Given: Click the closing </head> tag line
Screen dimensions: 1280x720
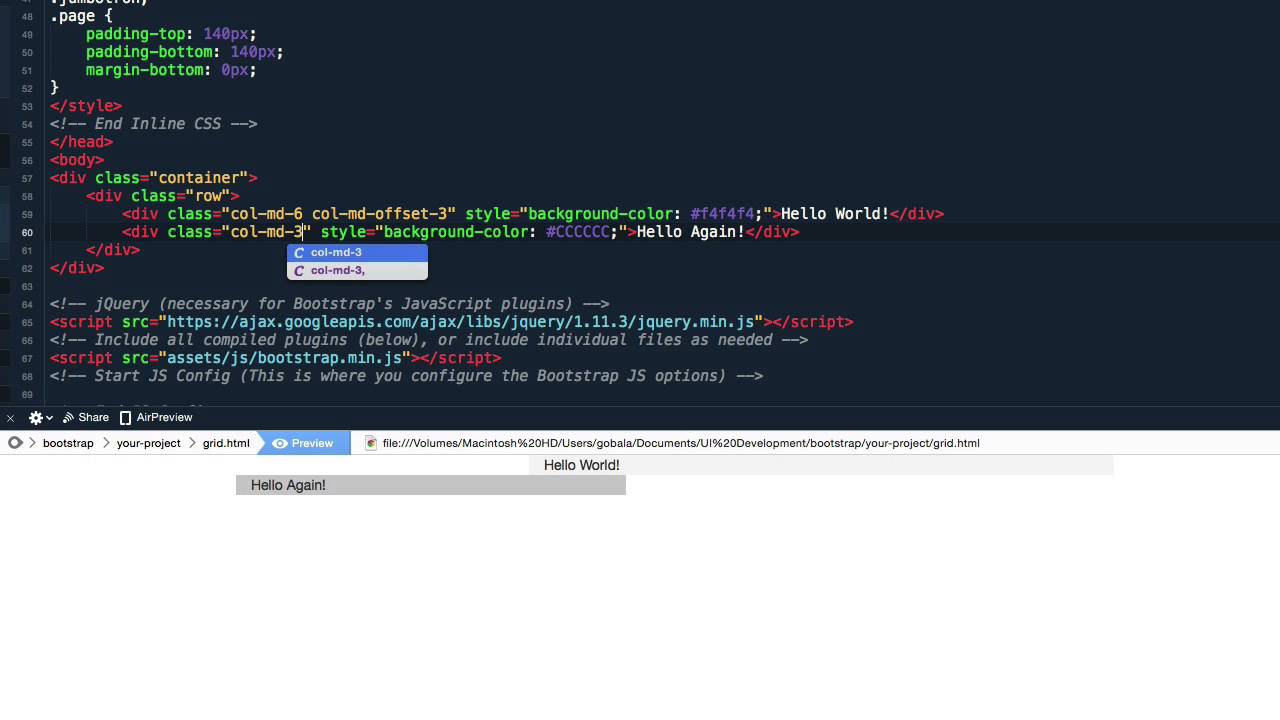Looking at the screenshot, I should coord(81,142).
